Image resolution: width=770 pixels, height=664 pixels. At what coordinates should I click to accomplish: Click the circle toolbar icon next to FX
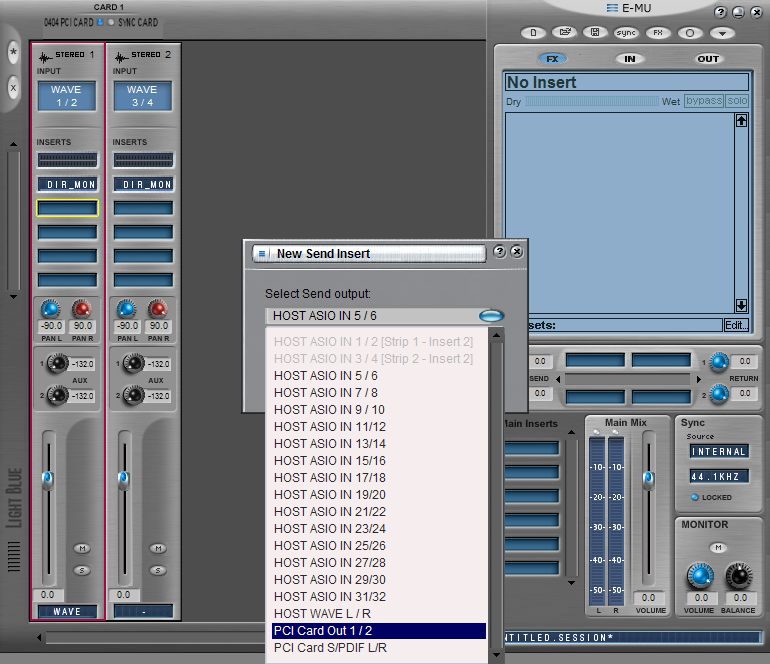(x=690, y=33)
